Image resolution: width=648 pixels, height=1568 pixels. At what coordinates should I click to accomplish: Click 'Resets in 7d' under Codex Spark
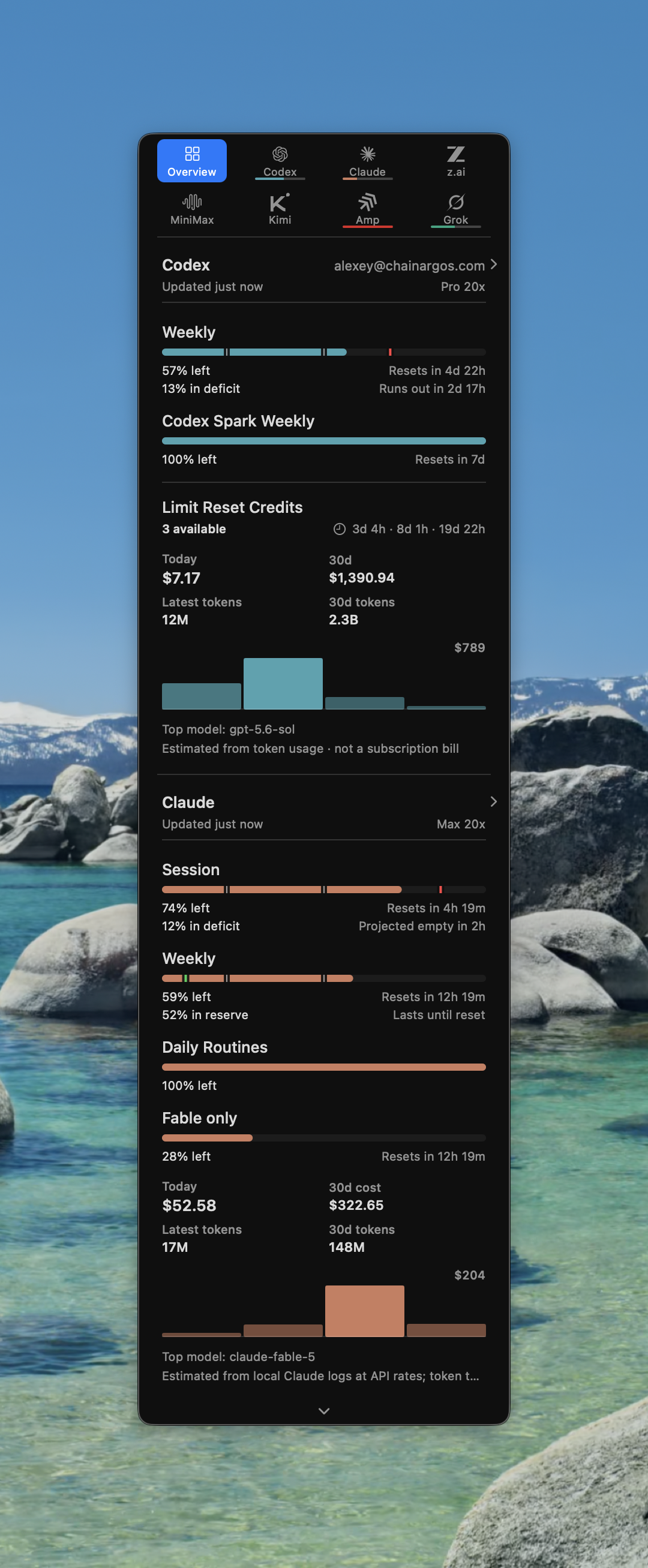[450, 459]
